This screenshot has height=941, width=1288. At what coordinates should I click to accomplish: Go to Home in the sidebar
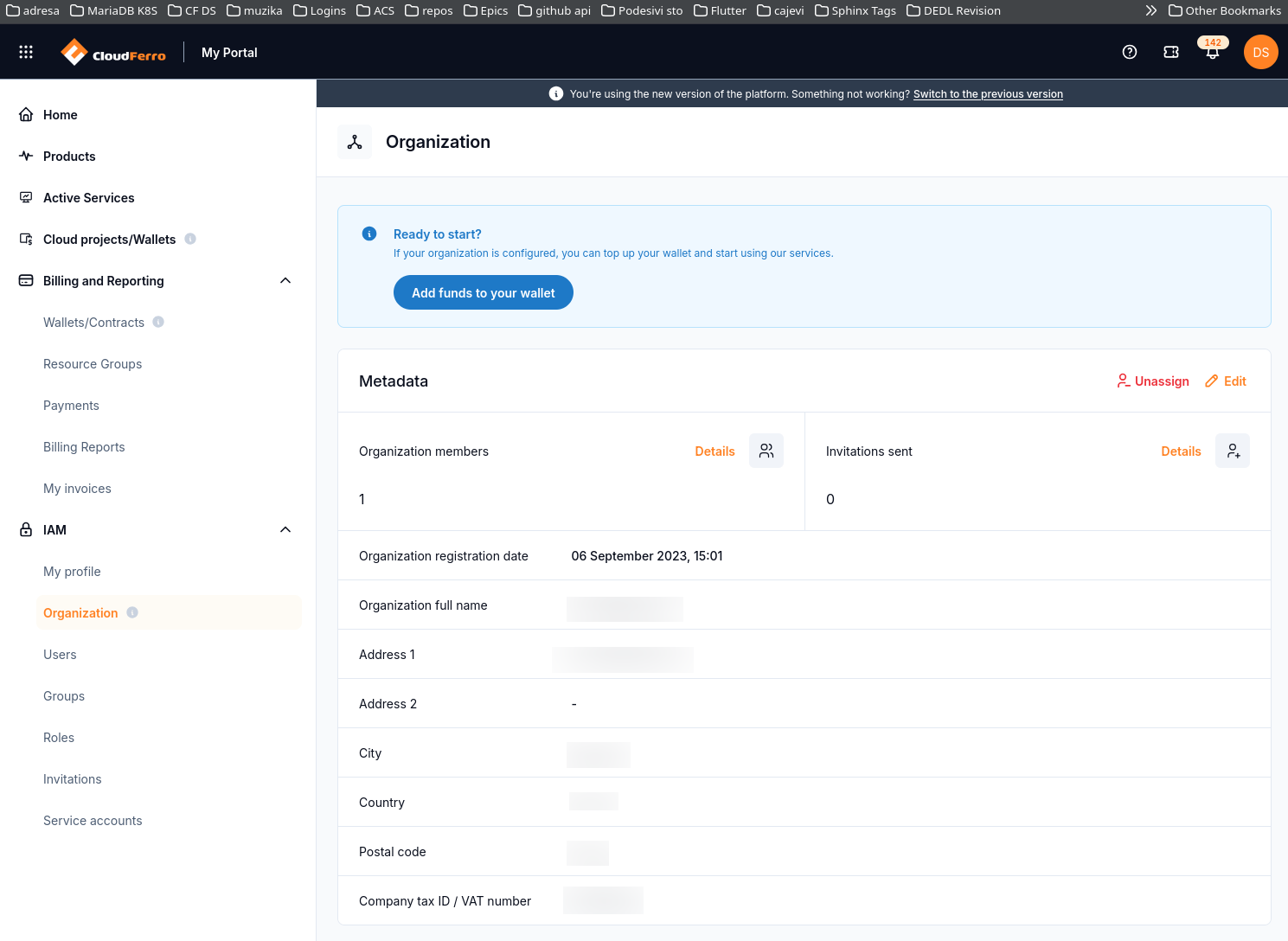click(x=61, y=114)
